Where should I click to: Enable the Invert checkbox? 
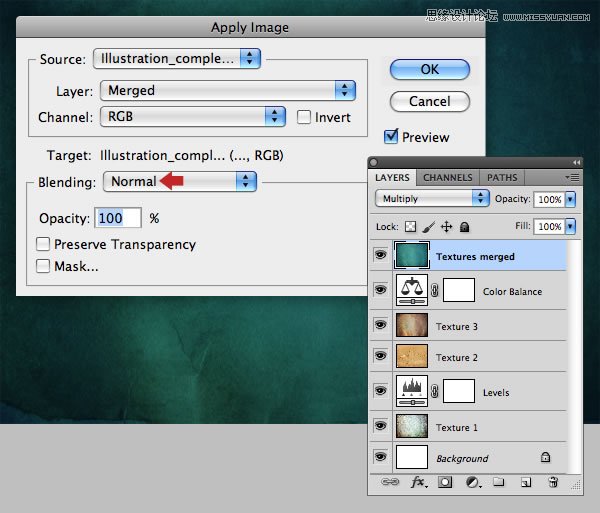(304, 118)
